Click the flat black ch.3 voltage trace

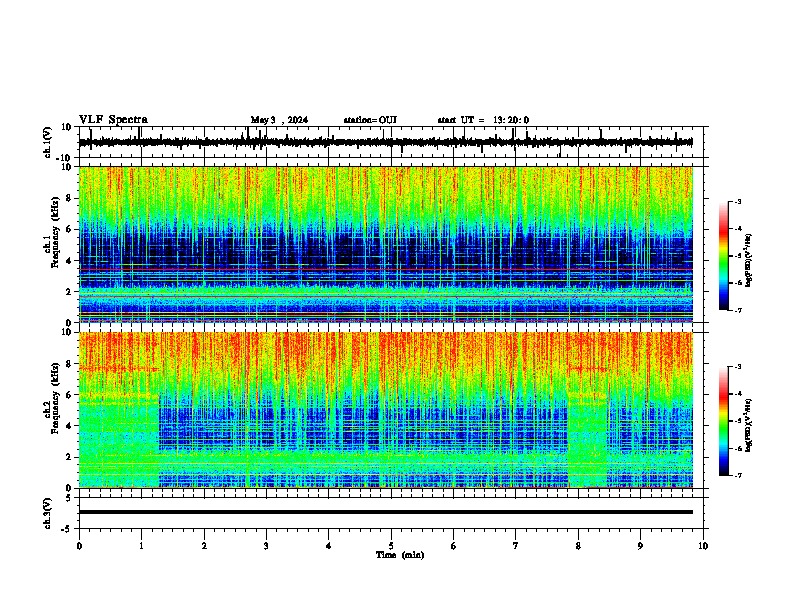[x=385, y=512]
